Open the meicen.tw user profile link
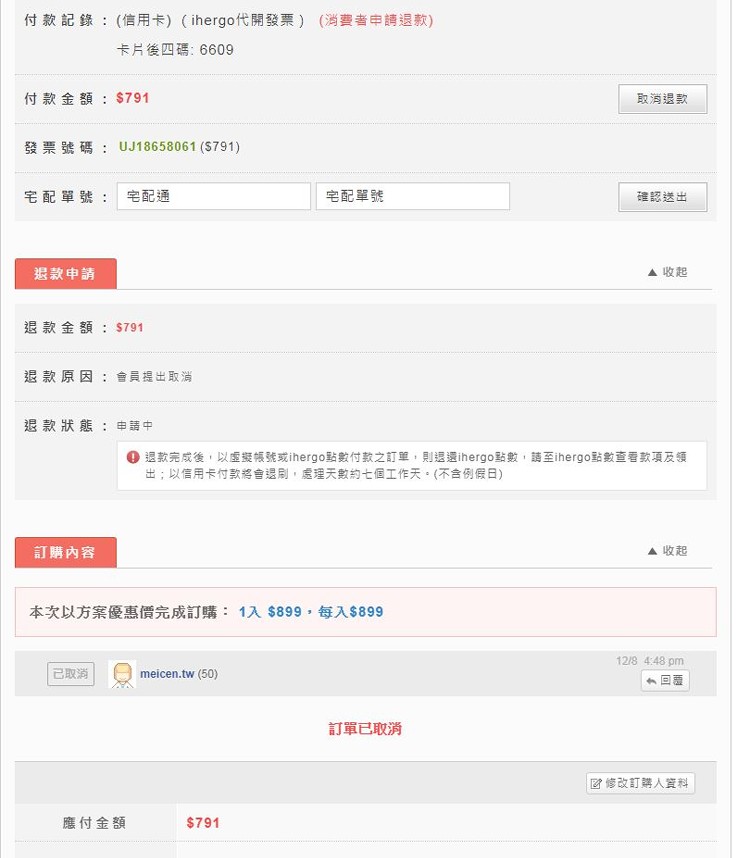The height and width of the screenshot is (858, 750). click(167, 674)
